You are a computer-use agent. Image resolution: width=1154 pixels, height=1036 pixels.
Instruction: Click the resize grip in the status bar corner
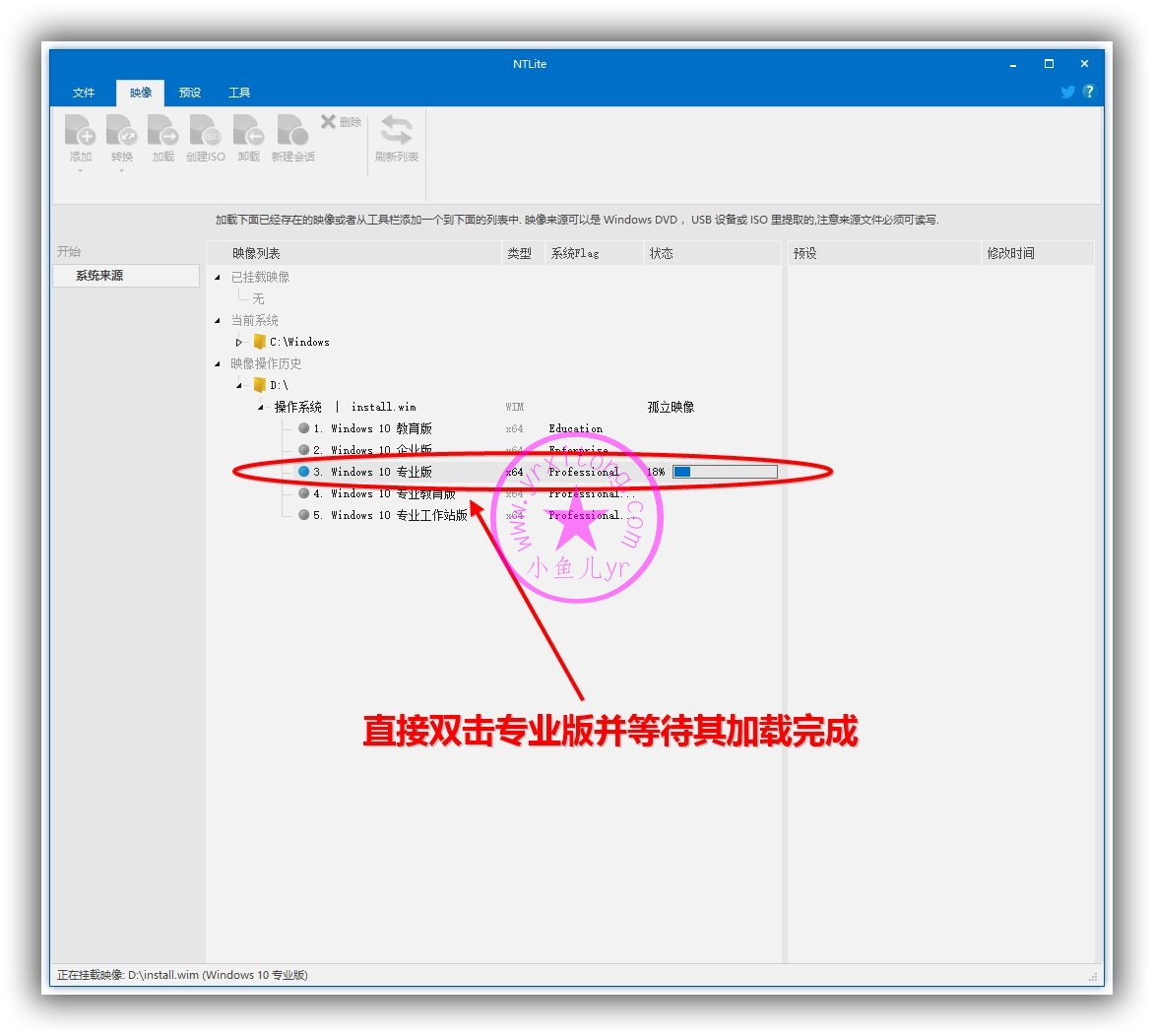[x=1093, y=976]
